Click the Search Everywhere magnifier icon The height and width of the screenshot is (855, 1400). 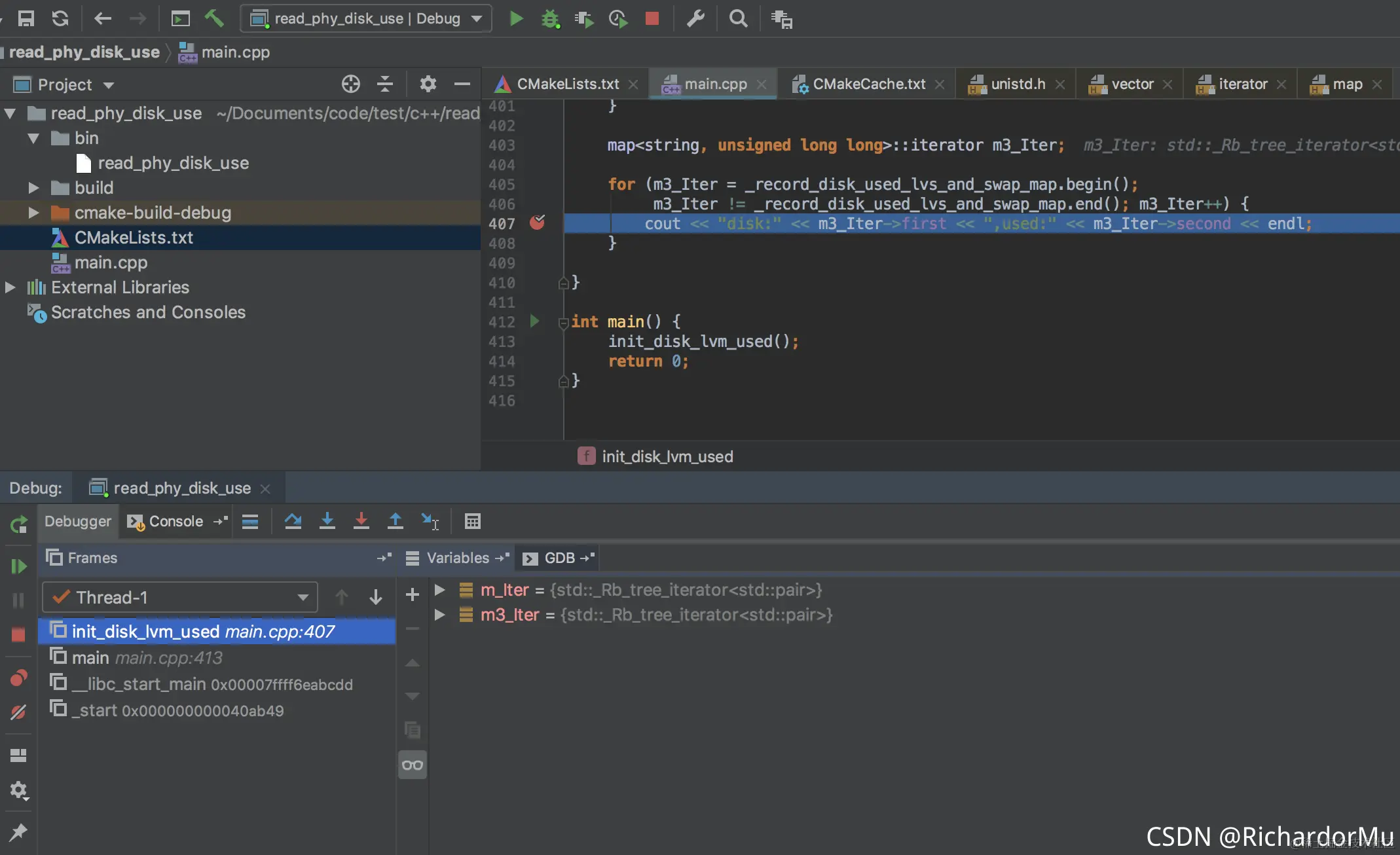[738, 18]
